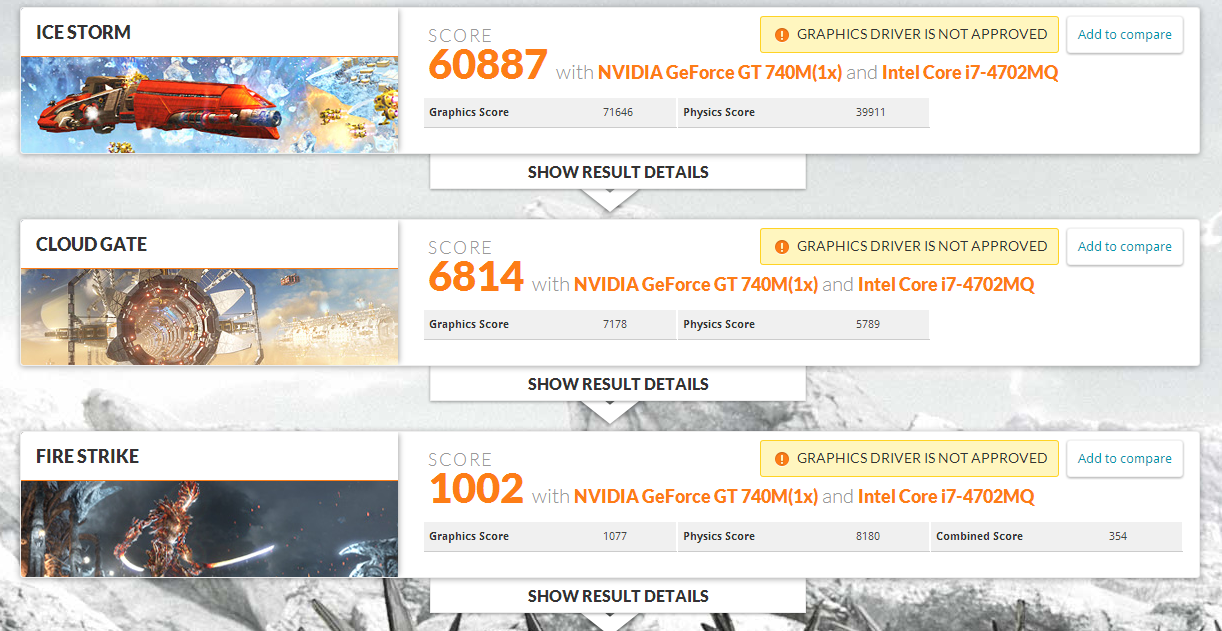Screen dimensions: 1222x631
Task: Click Physics Score label in Cloud Gate
Action: tap(719, 324)
